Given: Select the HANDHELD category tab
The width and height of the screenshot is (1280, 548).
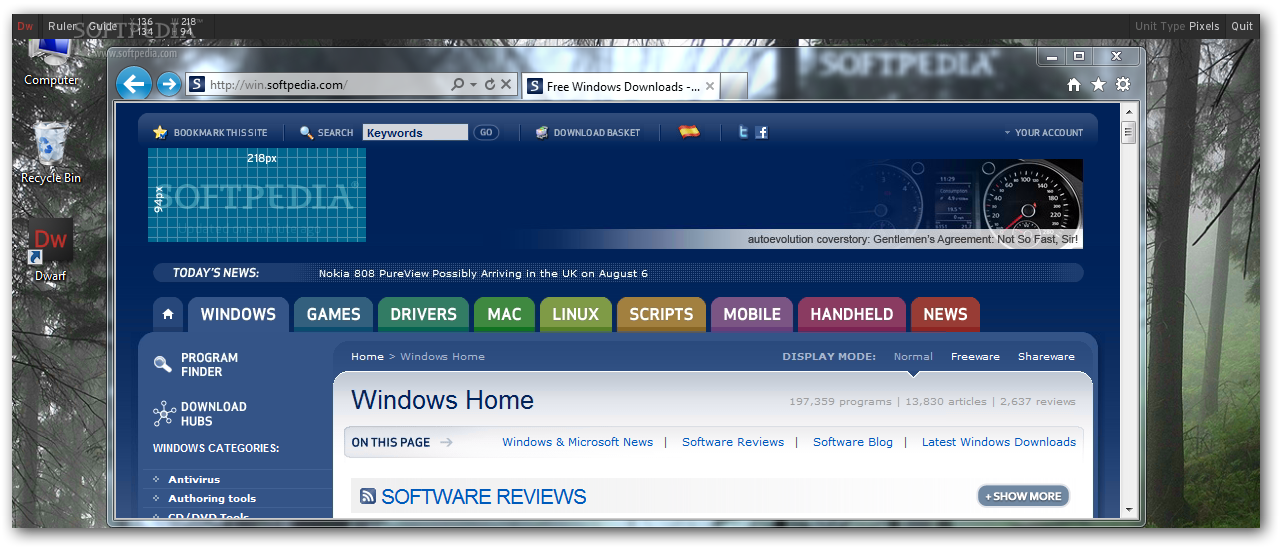Looking at the screenshot, I should click(x=852, y=314).
